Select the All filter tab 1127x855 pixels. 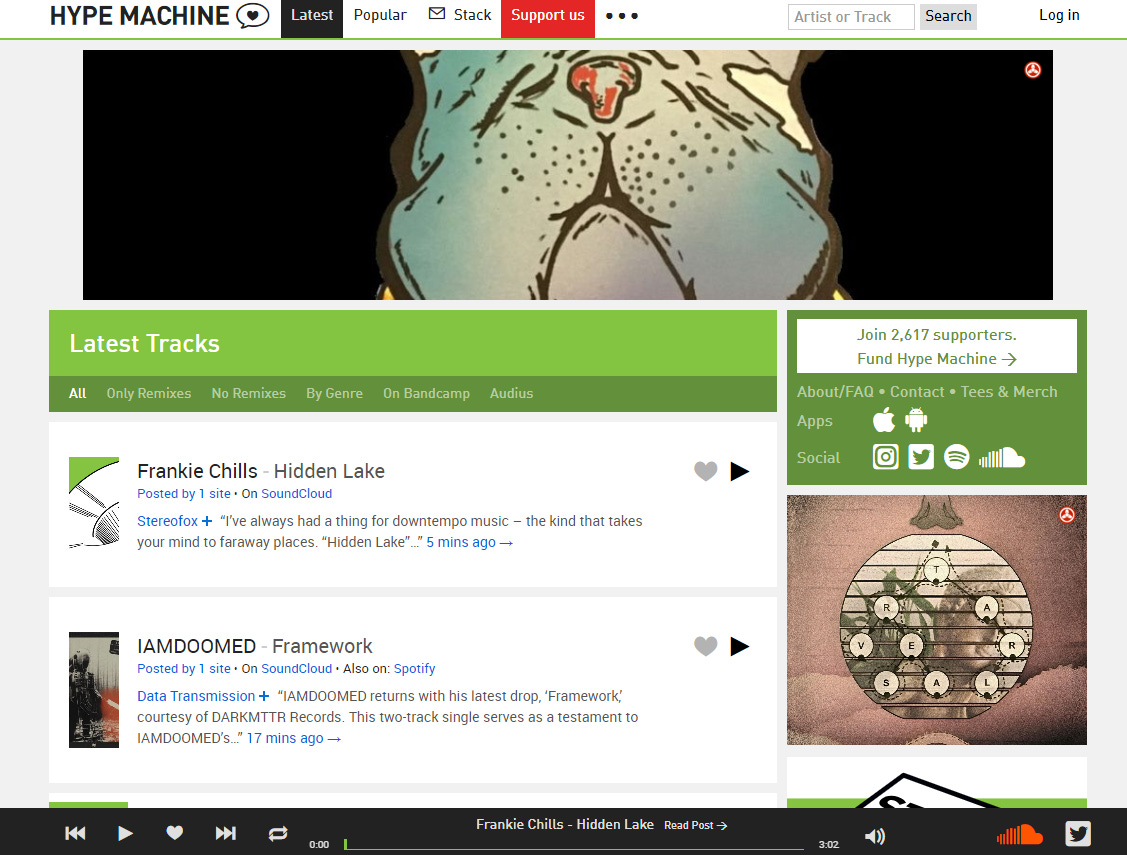click(78, 393)
